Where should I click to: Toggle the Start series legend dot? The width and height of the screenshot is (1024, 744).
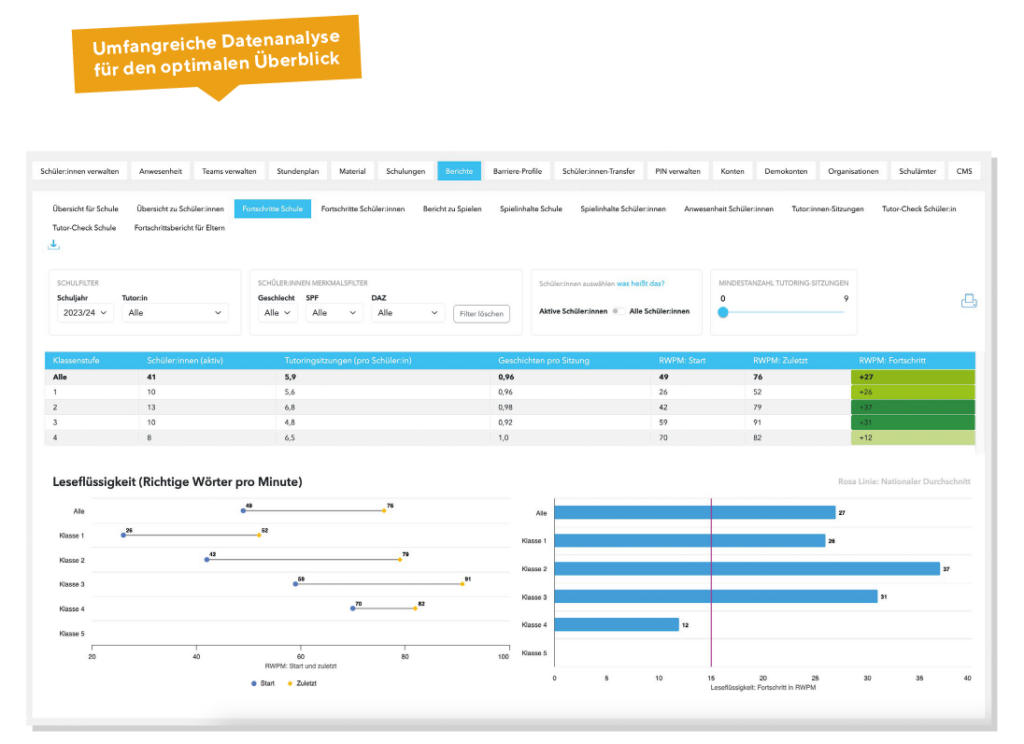click(x=252, y=683)
